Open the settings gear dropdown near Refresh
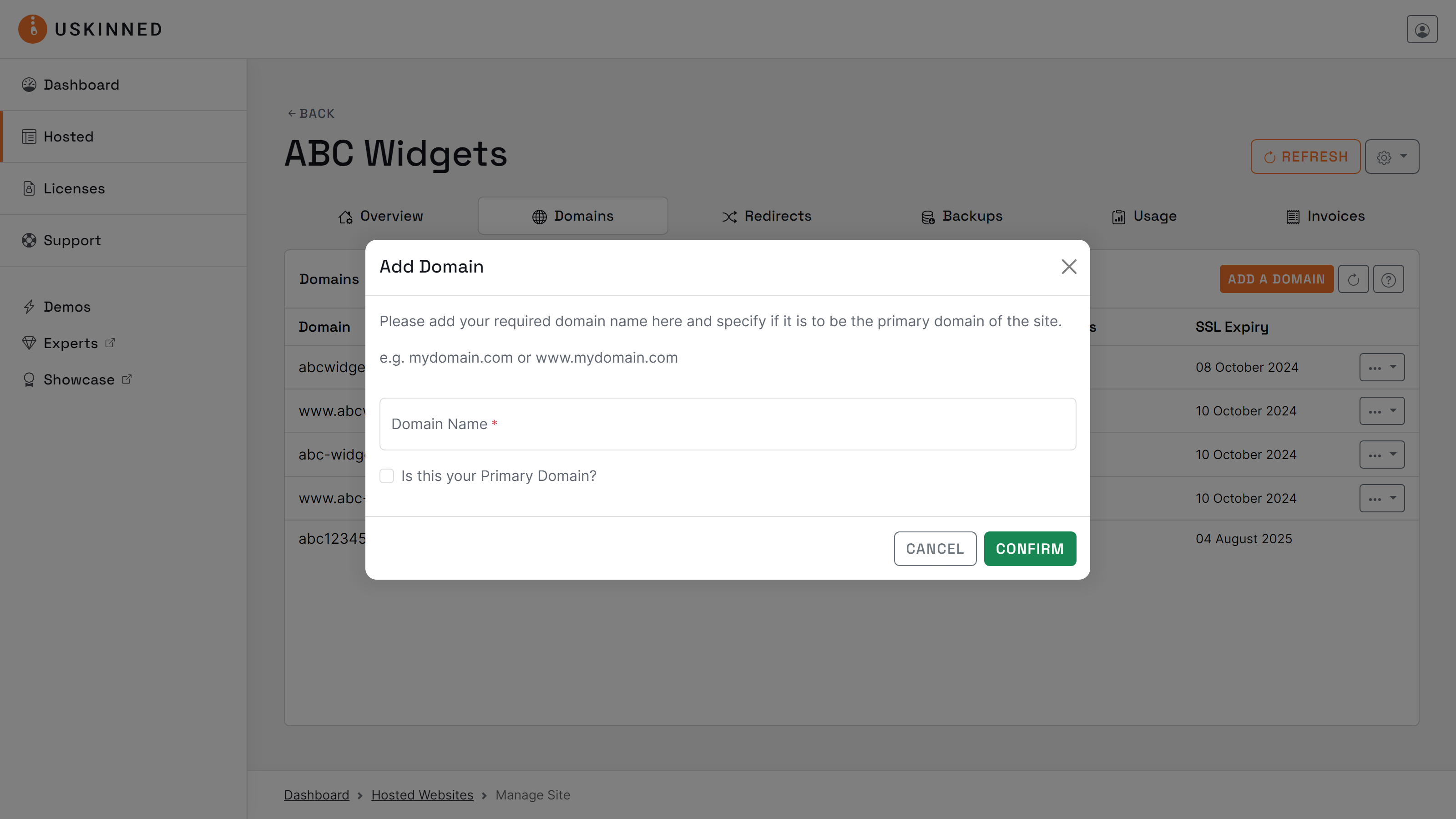 1391,157
